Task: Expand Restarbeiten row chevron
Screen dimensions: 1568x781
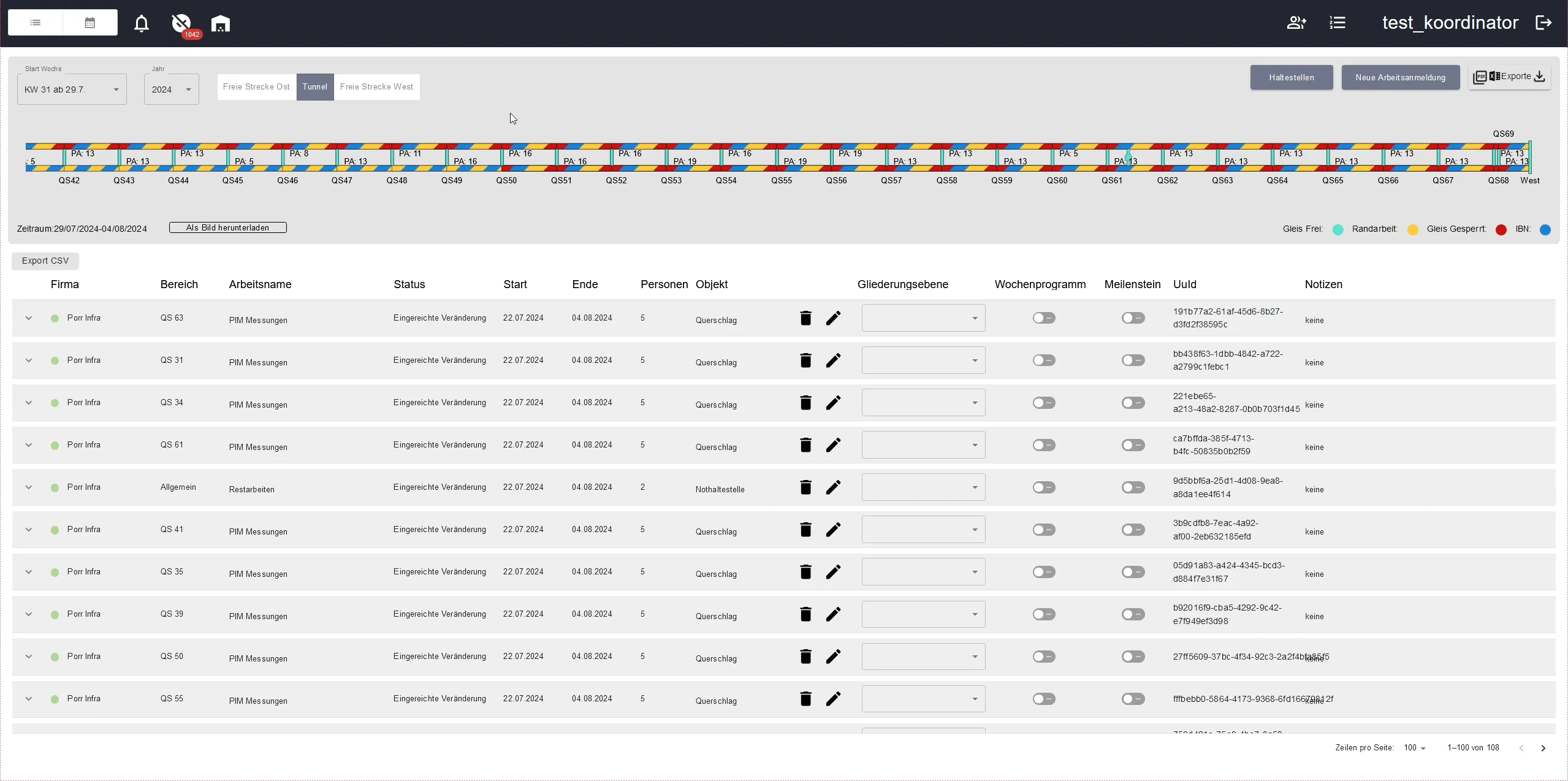Action: [x=28, y=487]
